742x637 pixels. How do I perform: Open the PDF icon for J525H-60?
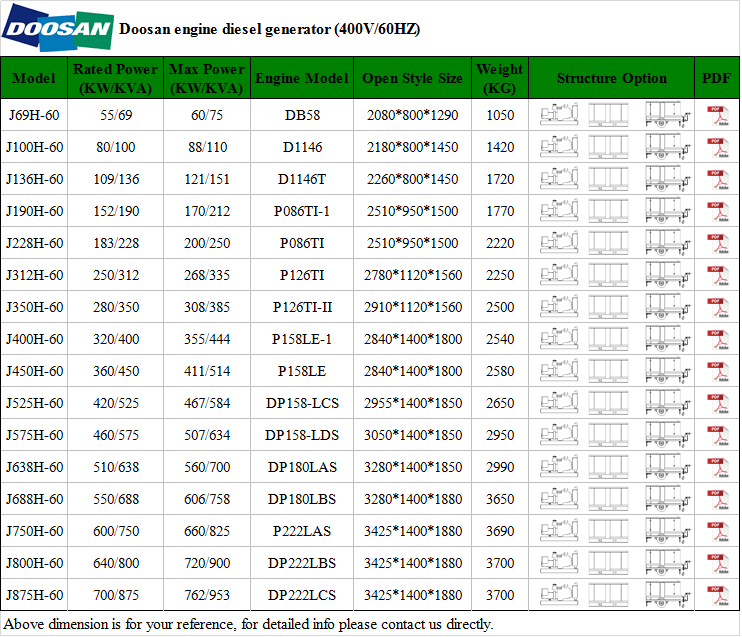click(718, 403)
